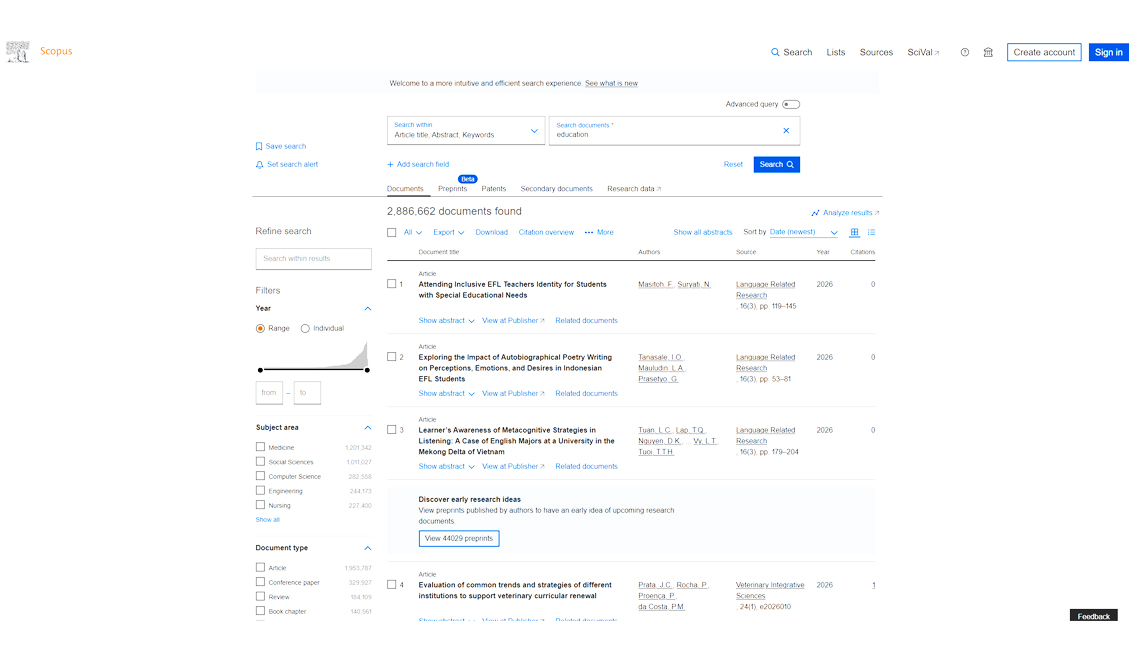Viewport: 1140px width, 670px height.
Task: Switch to the Preprints tab
Action: [453, 189]
